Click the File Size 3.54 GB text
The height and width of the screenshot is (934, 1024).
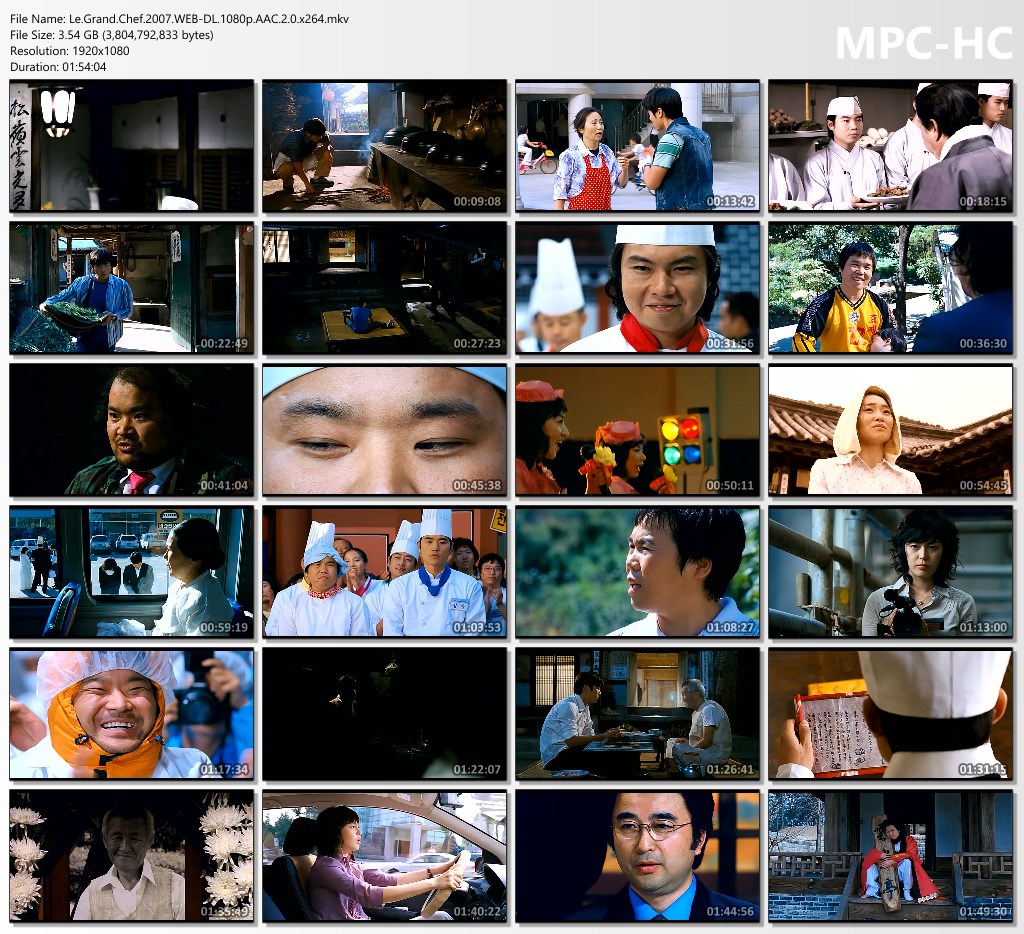(112, 35)
